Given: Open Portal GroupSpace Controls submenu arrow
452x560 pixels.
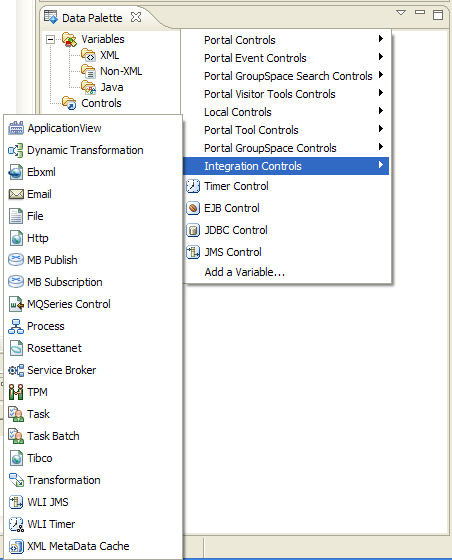Looking at the screenshot, I should coord(381,146).
